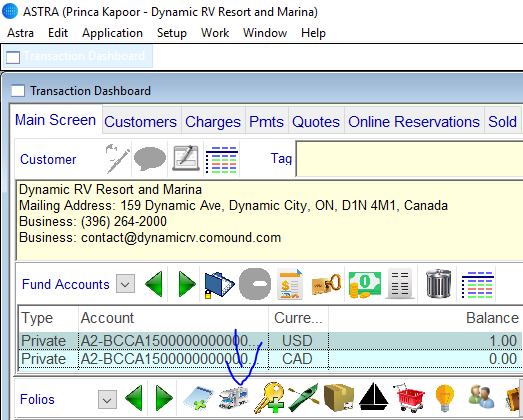Click the trash can icon in Fund Accounts
The image size is (523, 420).
[439, 284]
